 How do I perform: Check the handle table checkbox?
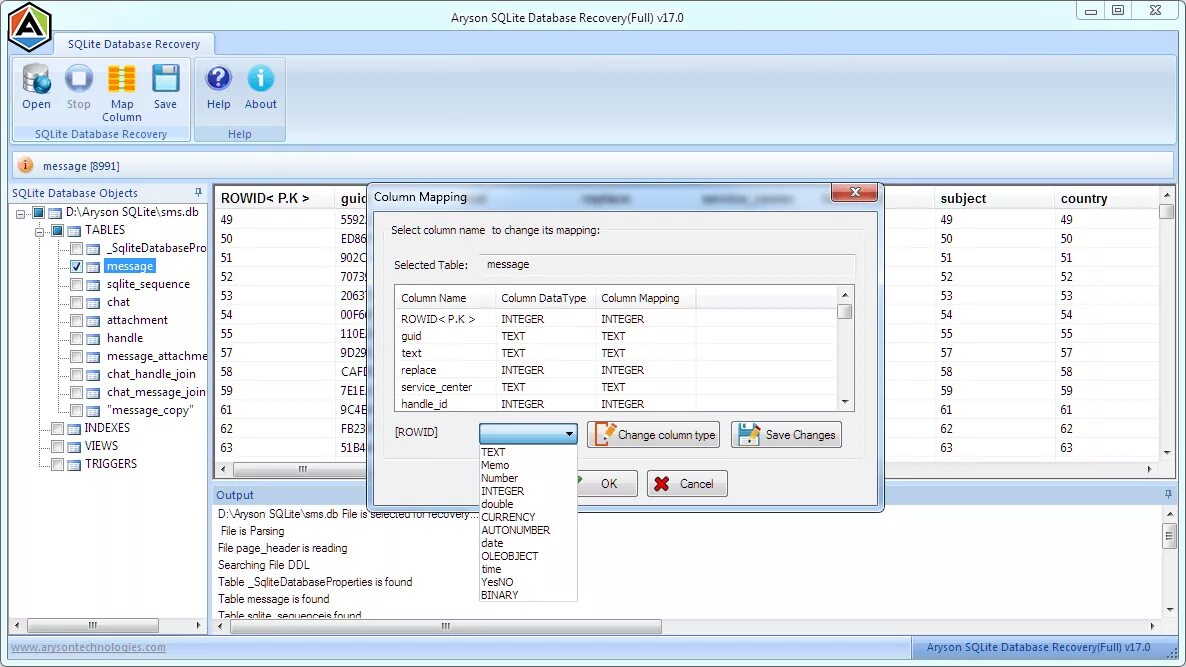(x=76, y=339)
